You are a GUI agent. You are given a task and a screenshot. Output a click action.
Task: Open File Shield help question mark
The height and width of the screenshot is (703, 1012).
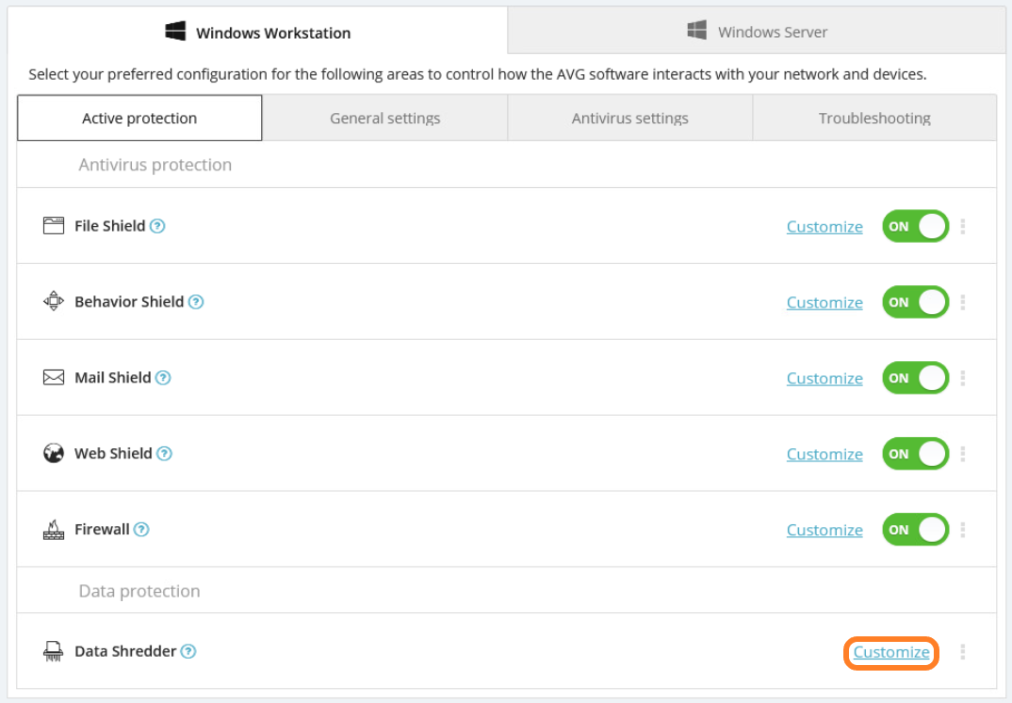pyautogui.click(x=157, y=226)
